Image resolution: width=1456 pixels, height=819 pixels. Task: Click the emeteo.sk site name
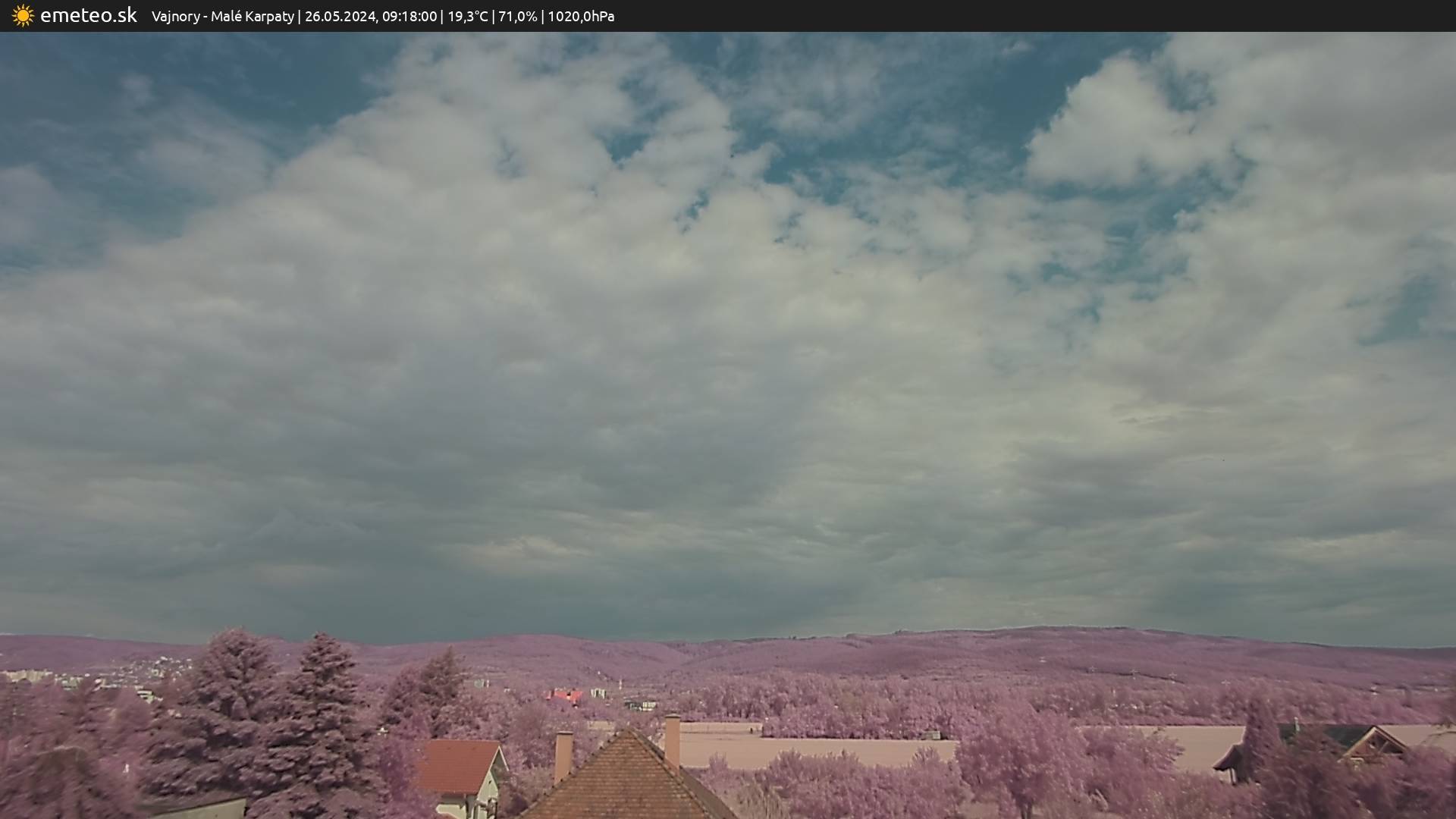pos(88,16)
